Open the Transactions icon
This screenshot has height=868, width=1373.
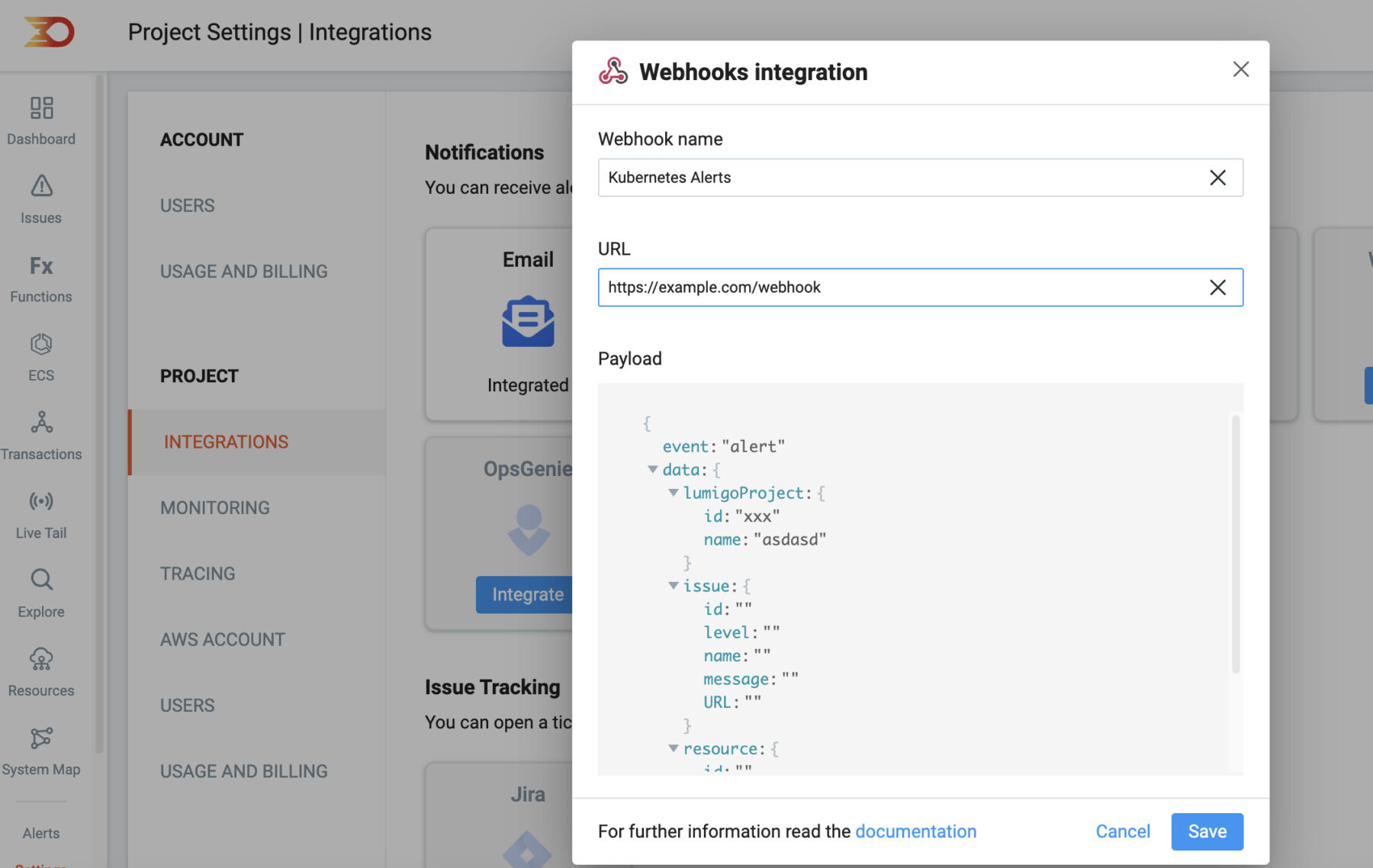[x=41, y=423]
